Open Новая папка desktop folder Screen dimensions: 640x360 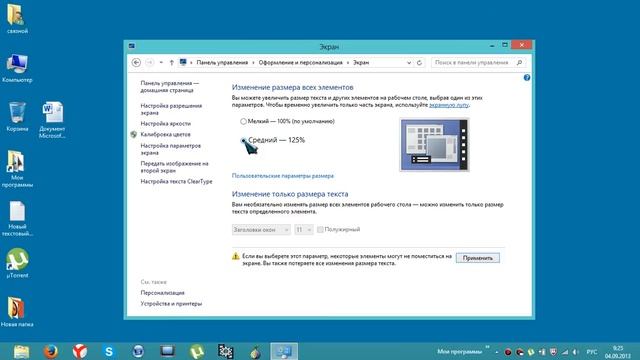click(x=17, y=312)
